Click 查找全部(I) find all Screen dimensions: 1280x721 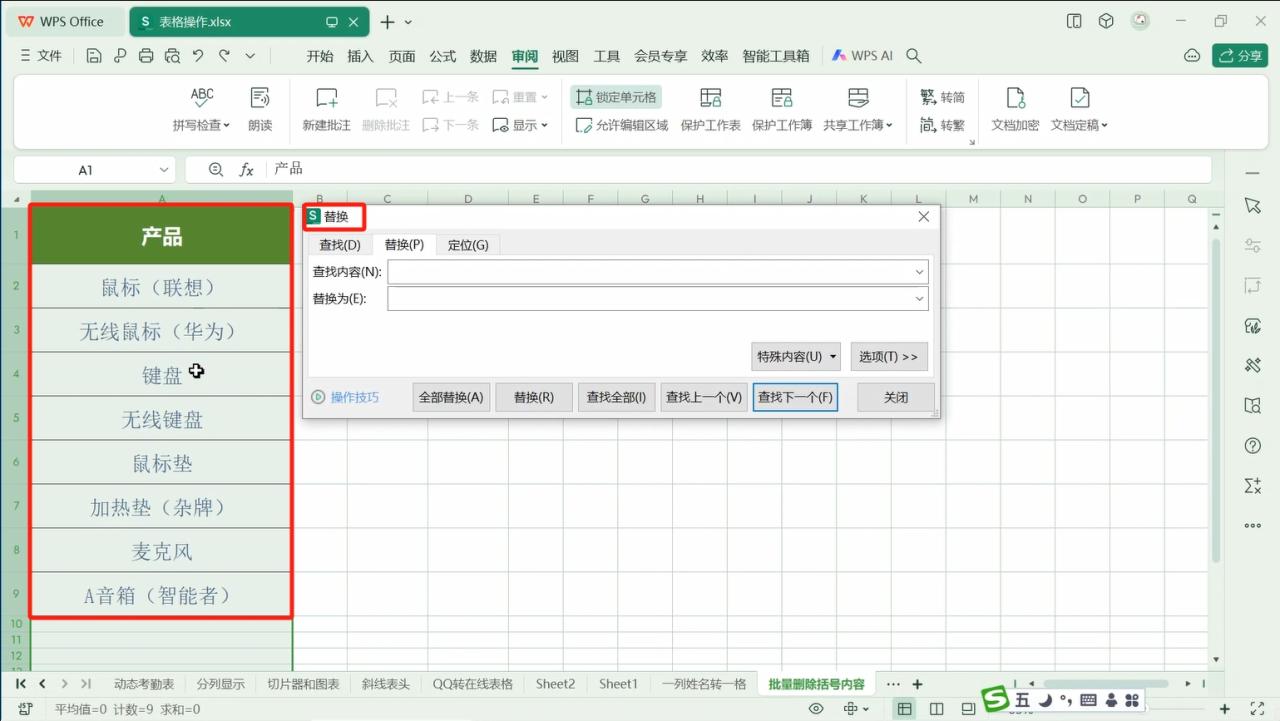[616, 397]
